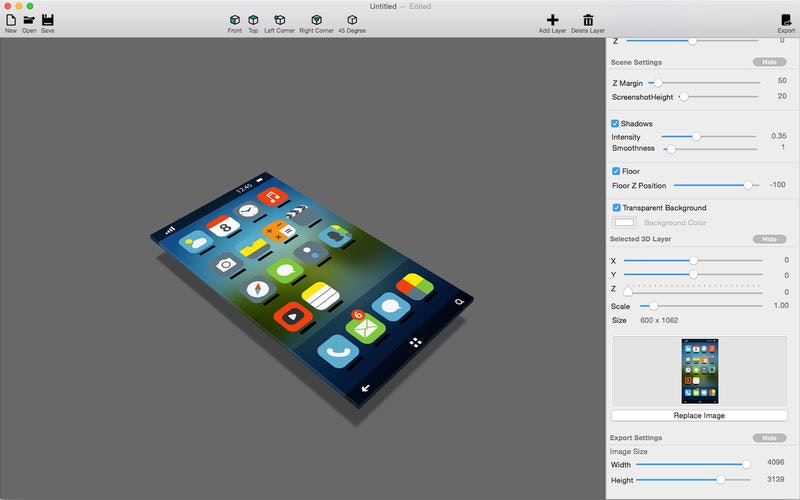
Task: Click the ScreenshotHeight value 20
Action: (x=782, y=96)
